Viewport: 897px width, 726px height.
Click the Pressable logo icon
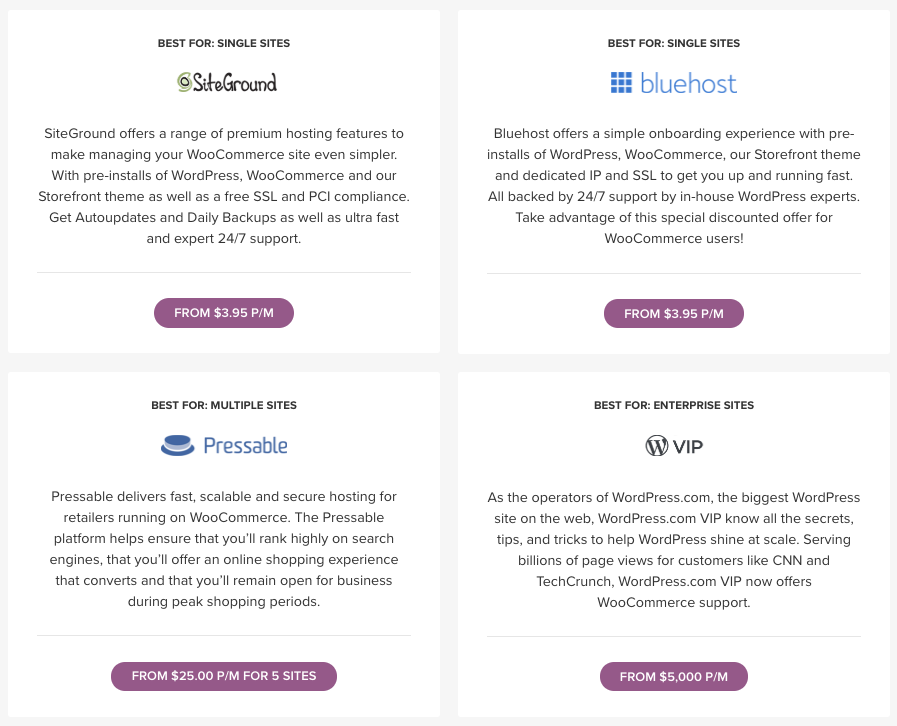177,445
